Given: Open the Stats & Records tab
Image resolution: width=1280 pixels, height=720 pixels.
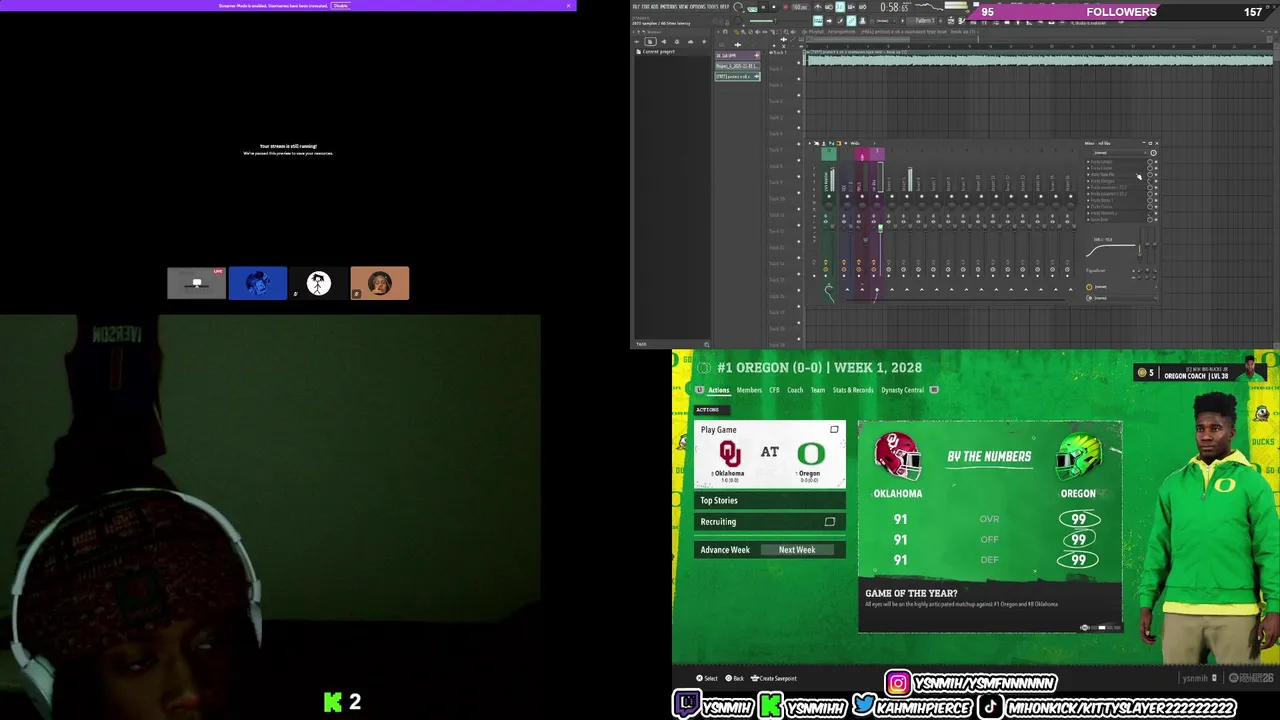Looking at the screenshot, I should 853,390.
